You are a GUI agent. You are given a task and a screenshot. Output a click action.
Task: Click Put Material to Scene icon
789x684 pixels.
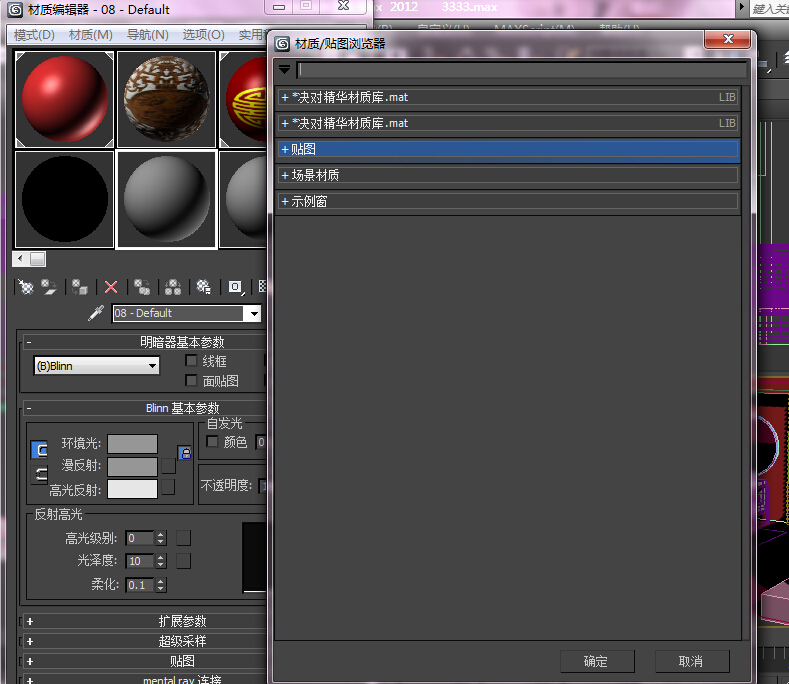click(x=47, y=287)
